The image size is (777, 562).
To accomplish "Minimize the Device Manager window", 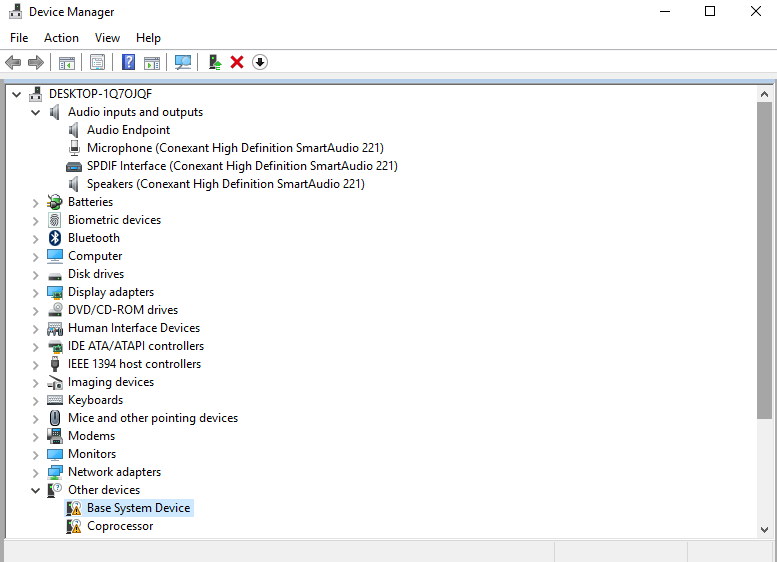I will [x=665, y=11].
